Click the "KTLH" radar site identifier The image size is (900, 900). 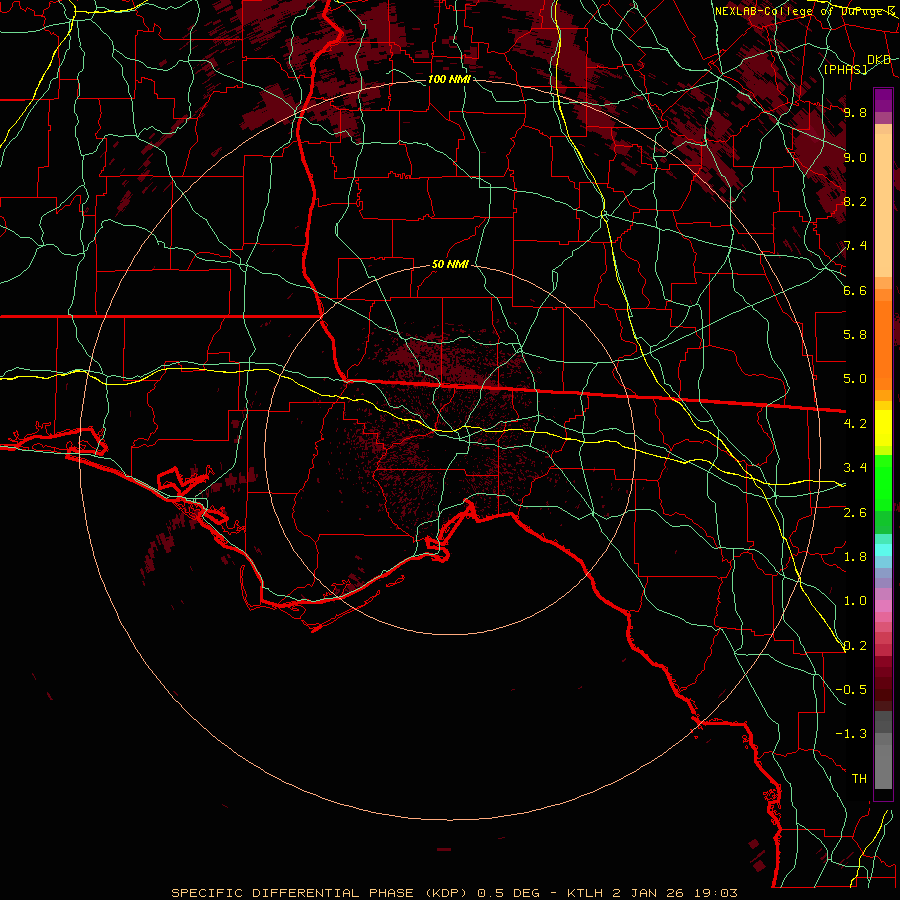tap(587, 893)
